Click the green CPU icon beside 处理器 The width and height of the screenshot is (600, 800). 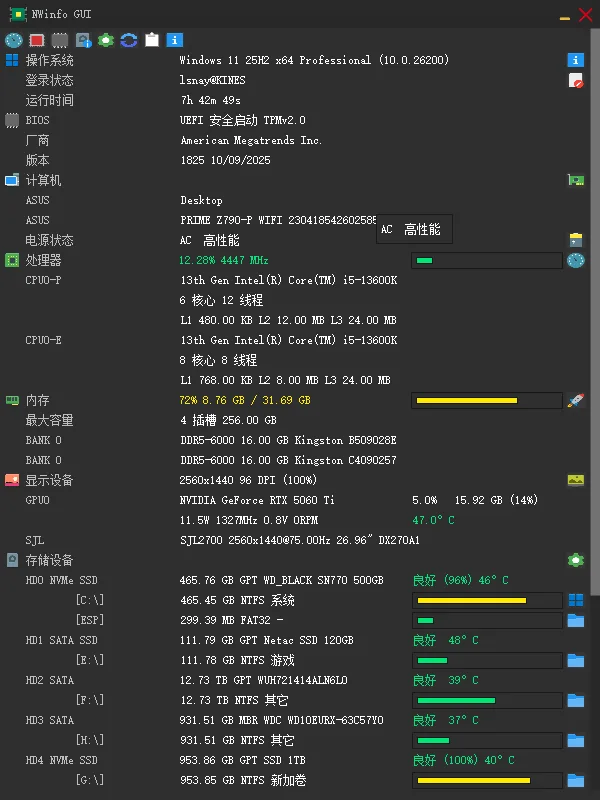pos(12,260)
